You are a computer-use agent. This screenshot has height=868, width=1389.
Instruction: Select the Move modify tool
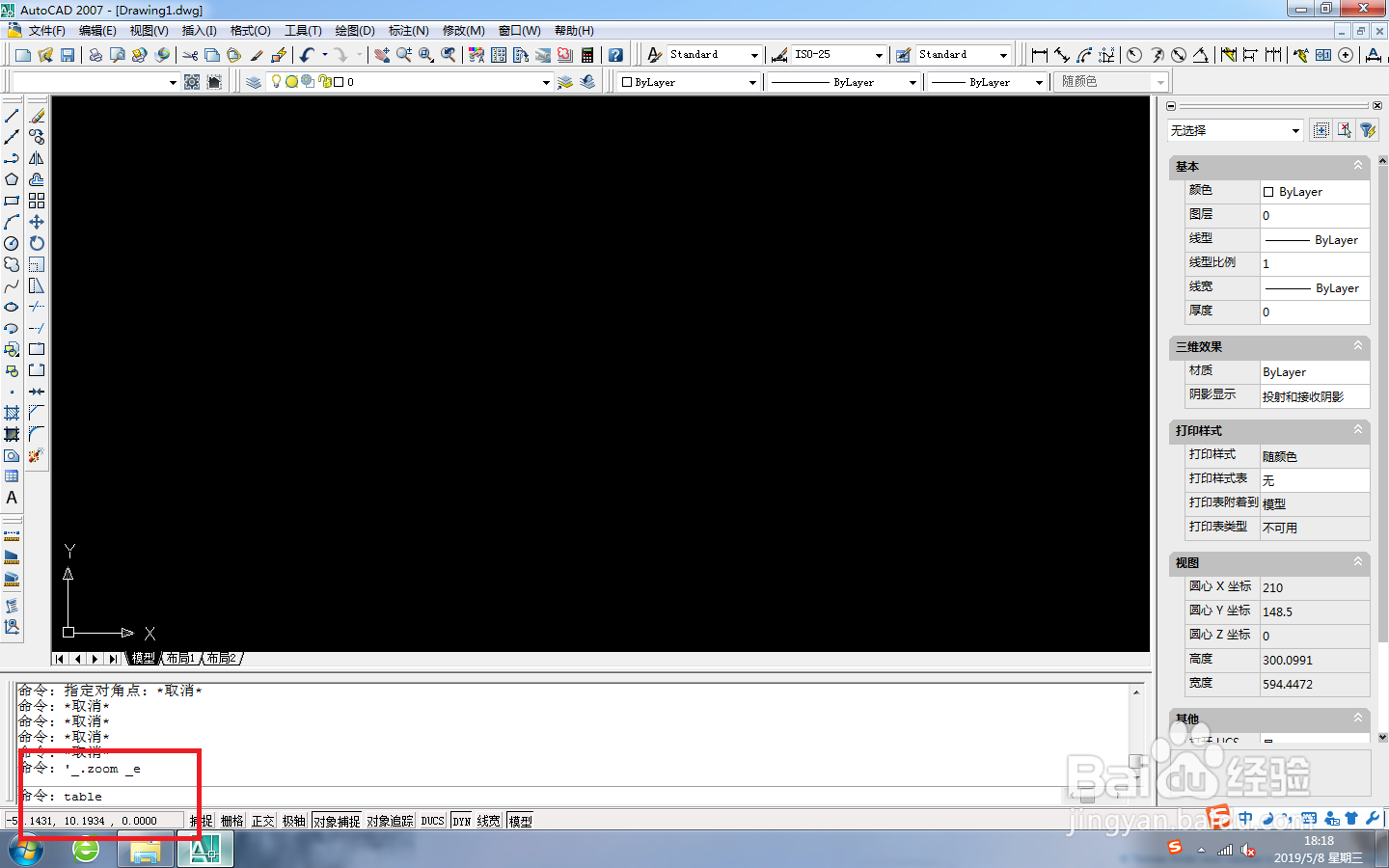pos(37,222)
